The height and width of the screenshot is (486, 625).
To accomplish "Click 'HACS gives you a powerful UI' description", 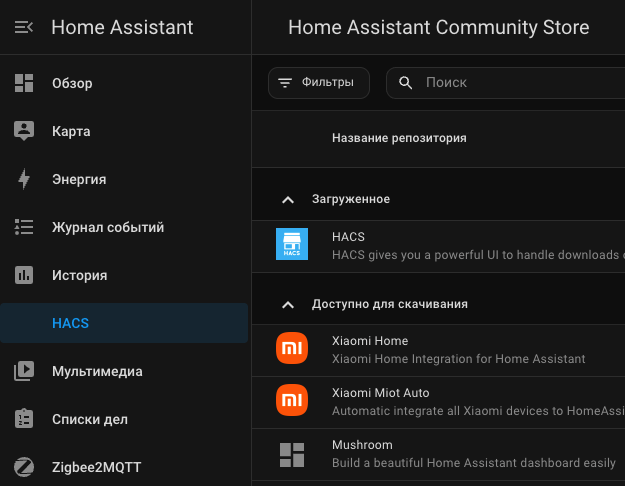I will pyautogui.click(x=478, y=254).
